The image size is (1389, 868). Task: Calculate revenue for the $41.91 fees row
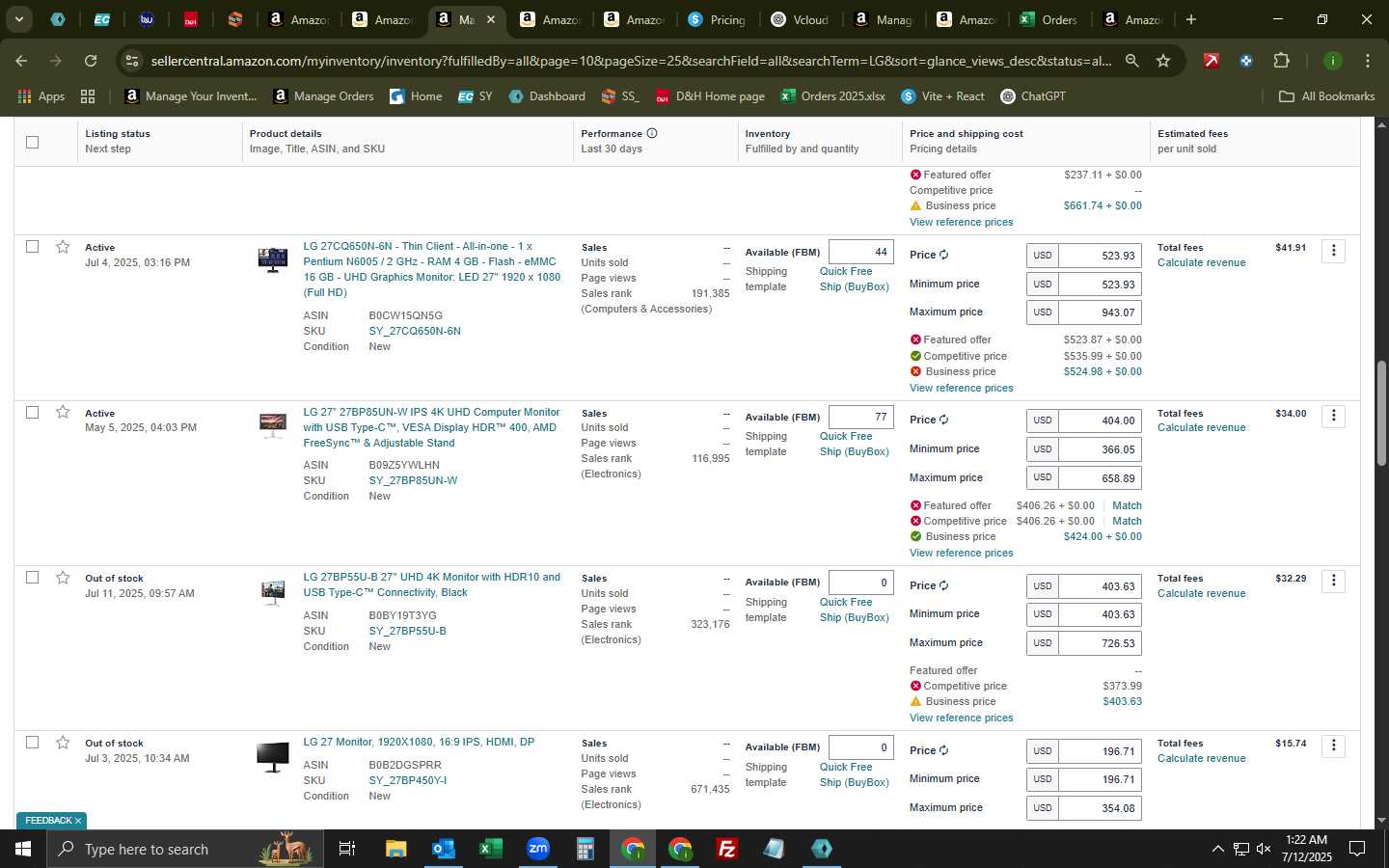[1201, 262]
